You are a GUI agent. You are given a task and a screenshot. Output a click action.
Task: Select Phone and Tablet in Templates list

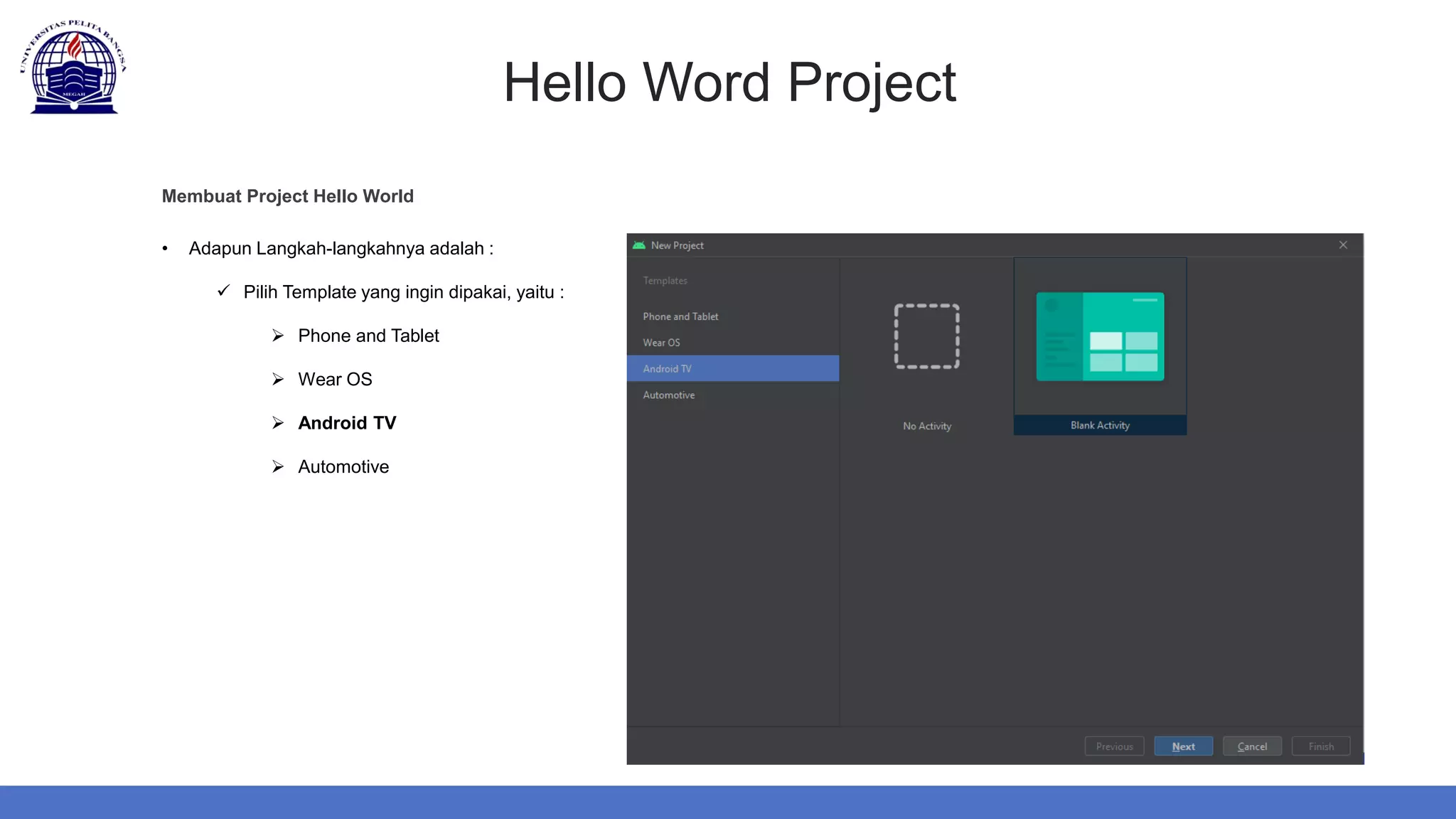pyautogui.click(x=680, y=316)
